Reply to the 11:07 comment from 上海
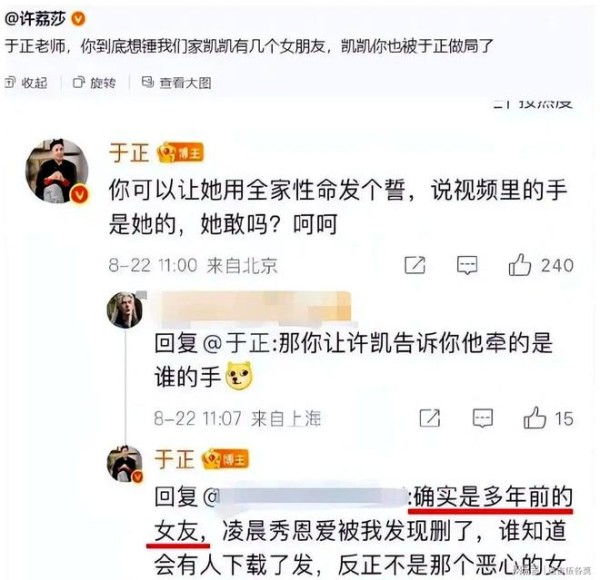 point(483,418)
